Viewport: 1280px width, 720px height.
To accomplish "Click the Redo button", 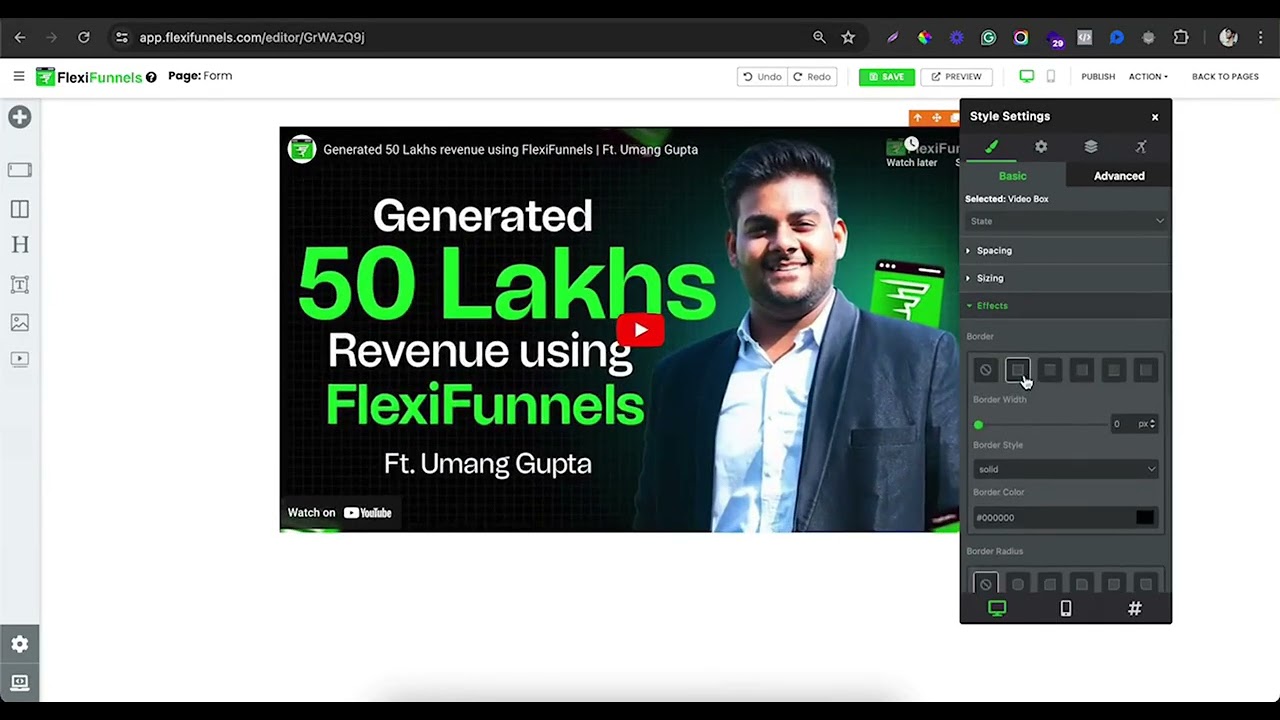I will point(812,77).
